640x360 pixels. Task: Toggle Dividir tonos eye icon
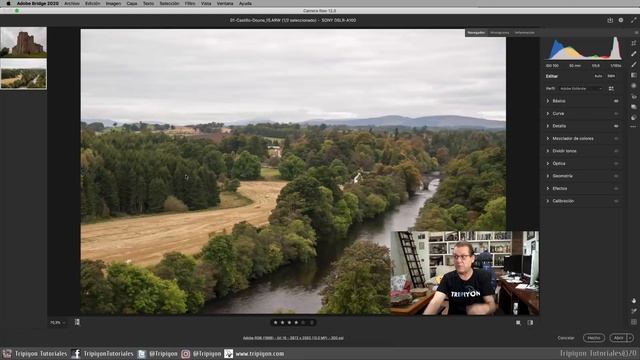point(616,151)
